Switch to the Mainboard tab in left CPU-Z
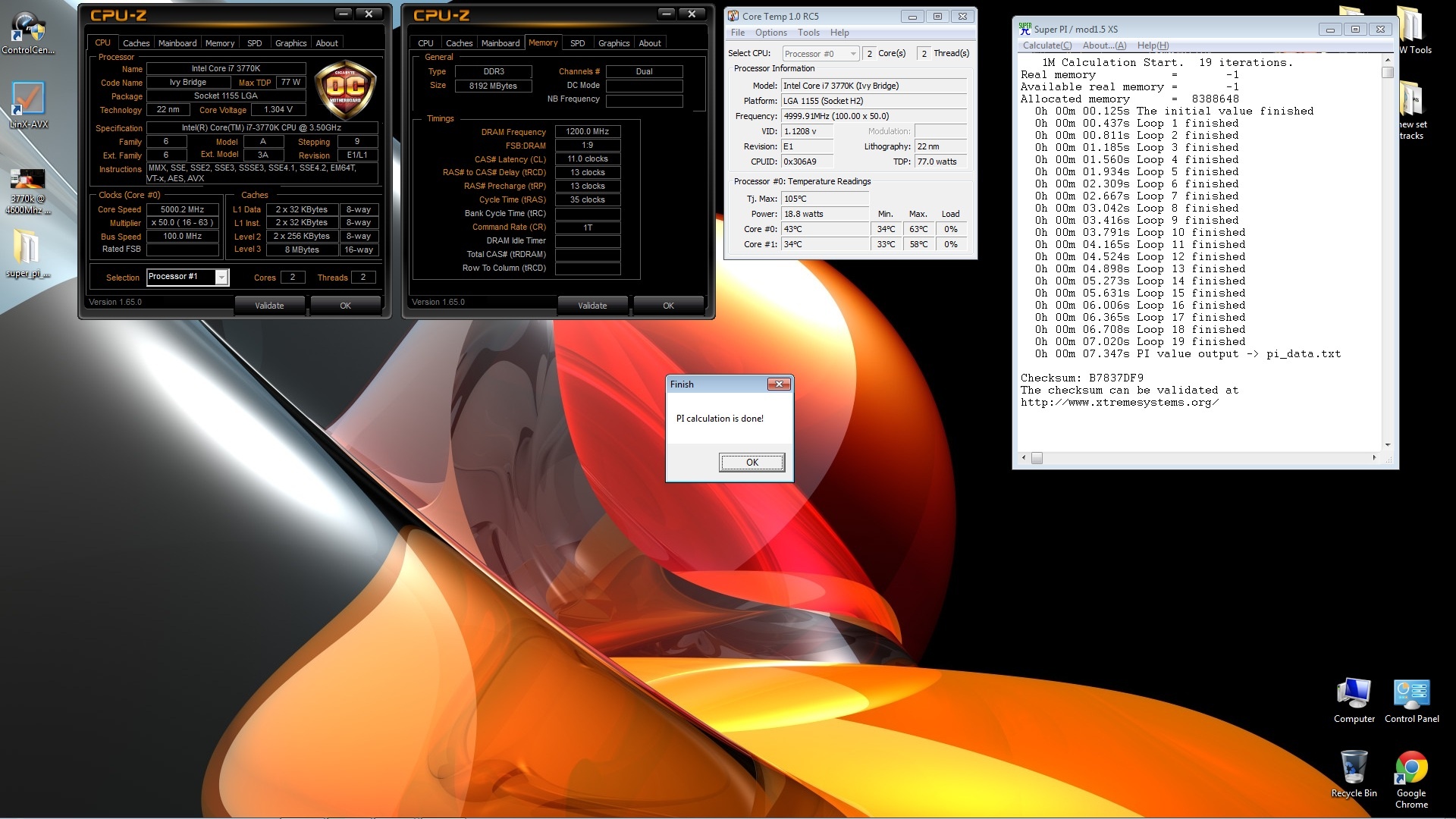The height and width of the screenshot is (819, 1456). [177, 43]
